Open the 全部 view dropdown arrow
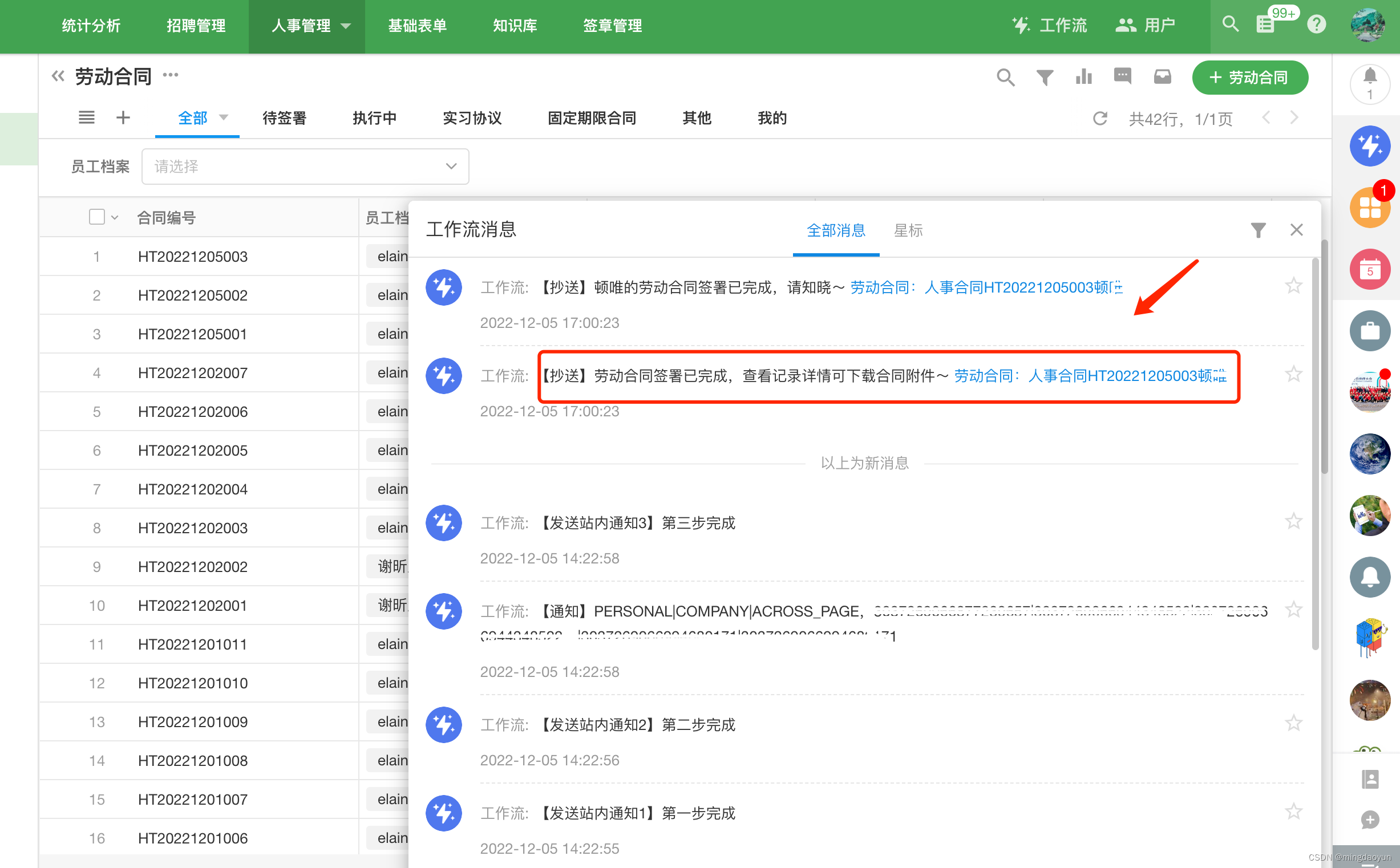This screenshot has height=868, width=1400. coord(224,117)
